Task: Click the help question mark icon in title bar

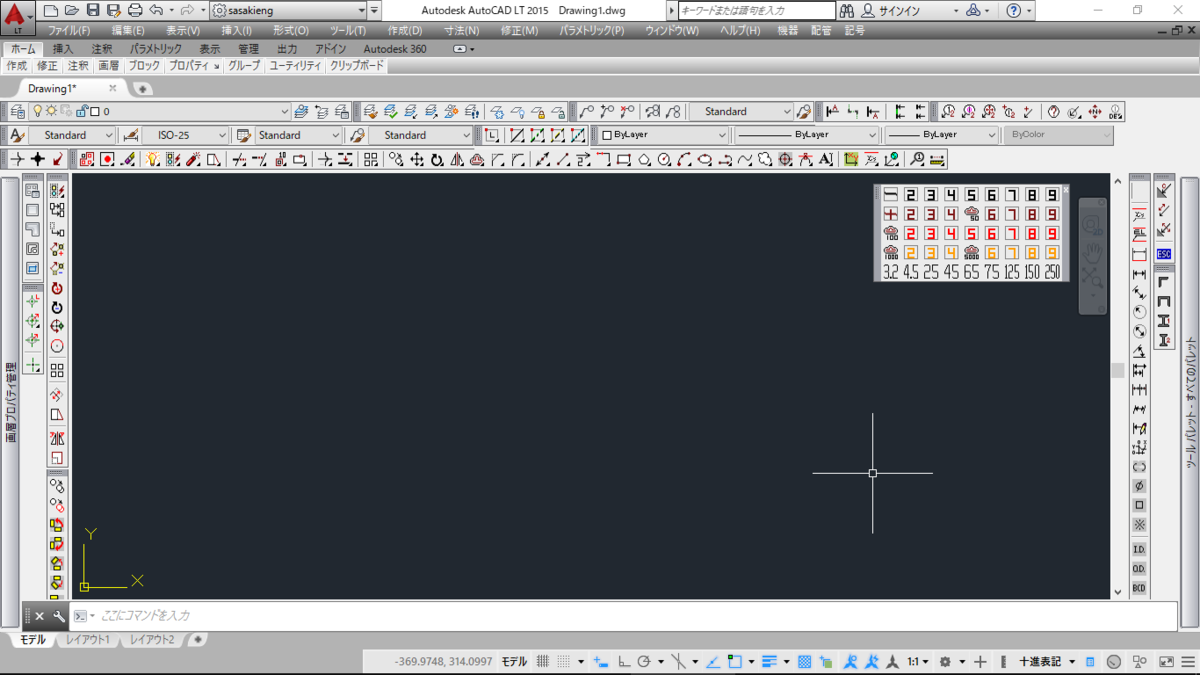Action: 1014,10
